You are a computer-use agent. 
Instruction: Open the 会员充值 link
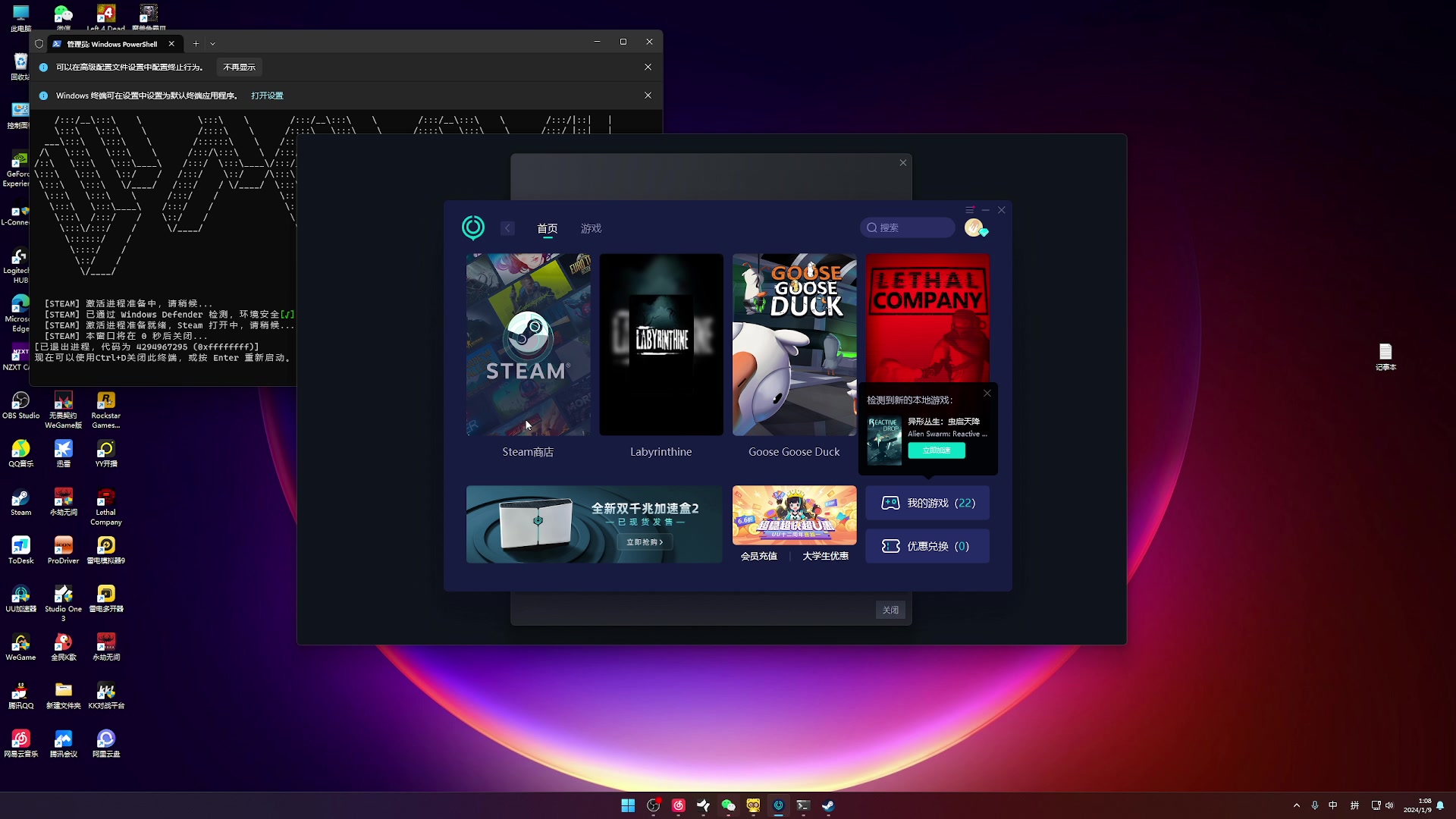pos(758,556)
